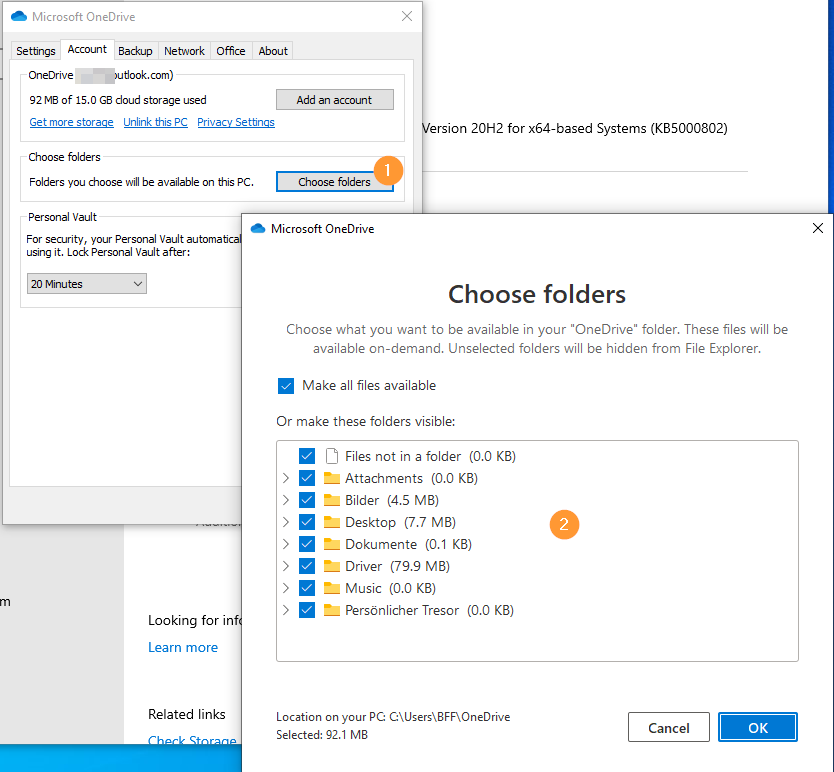Viewport: 834px width, 772px height.
Task: Select the Driver (79.9 MB) row text
Action: (397, 566)
